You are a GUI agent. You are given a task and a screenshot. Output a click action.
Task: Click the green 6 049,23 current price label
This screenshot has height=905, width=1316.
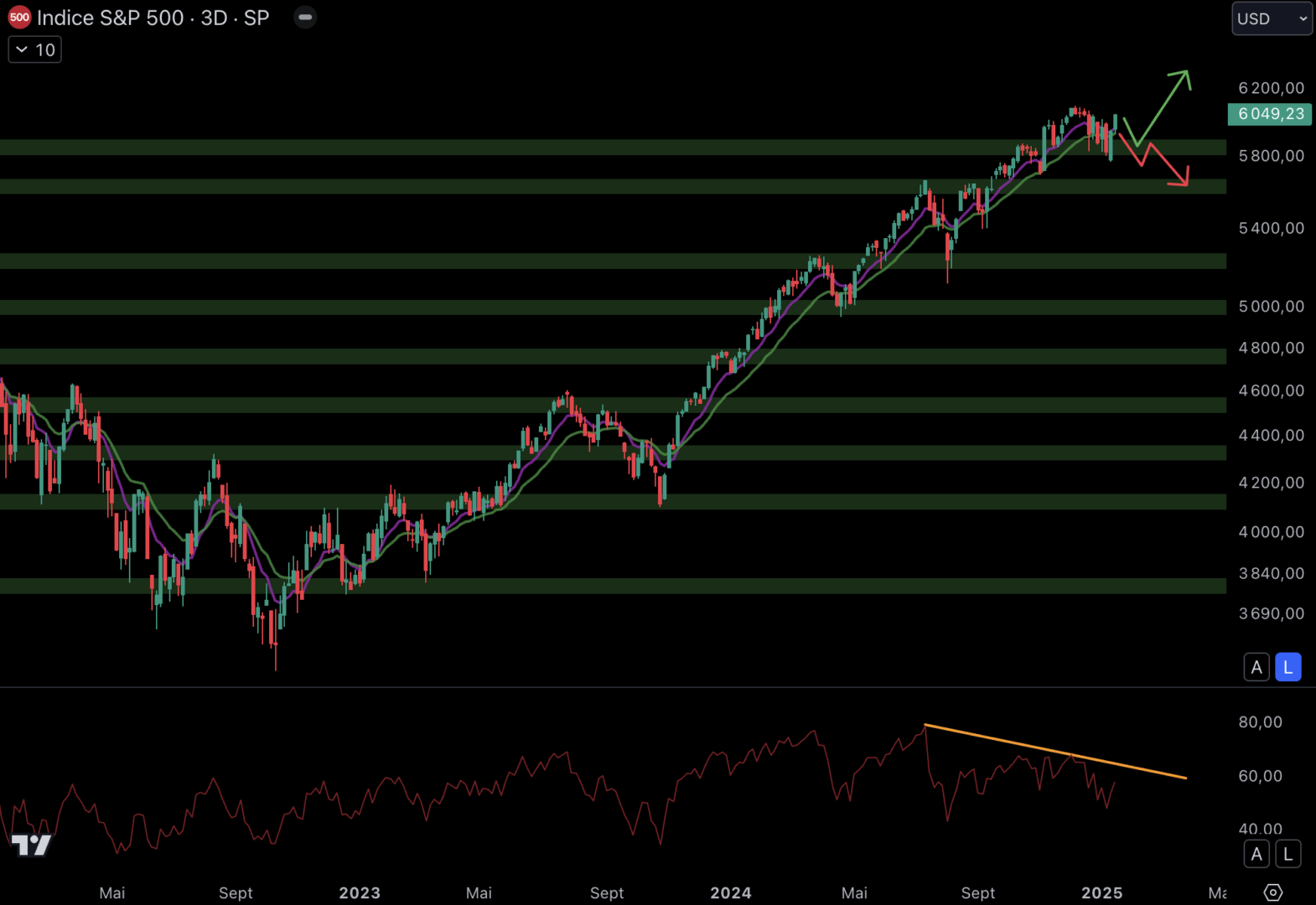[x=1270, y=114]
